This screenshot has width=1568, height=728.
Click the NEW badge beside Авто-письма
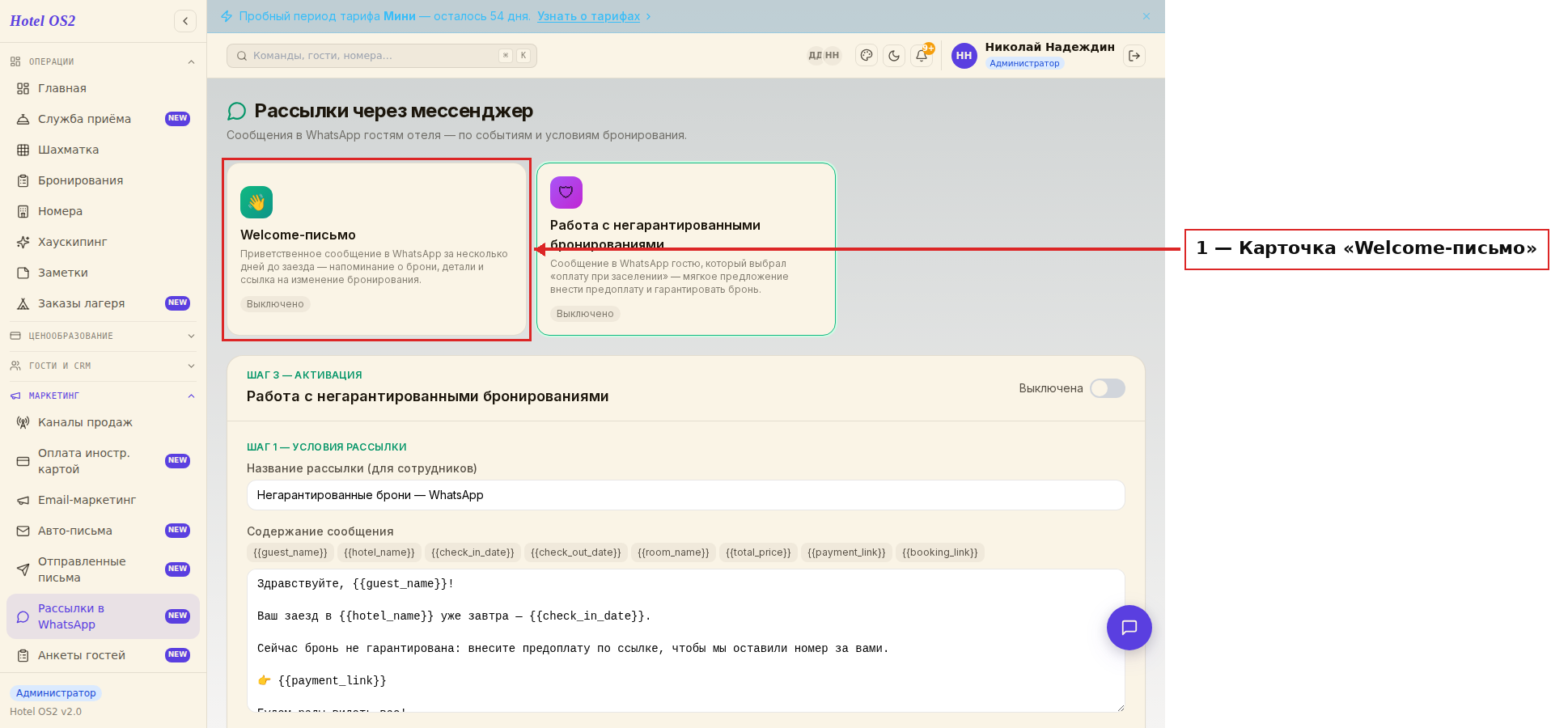[x=177, y=531]
